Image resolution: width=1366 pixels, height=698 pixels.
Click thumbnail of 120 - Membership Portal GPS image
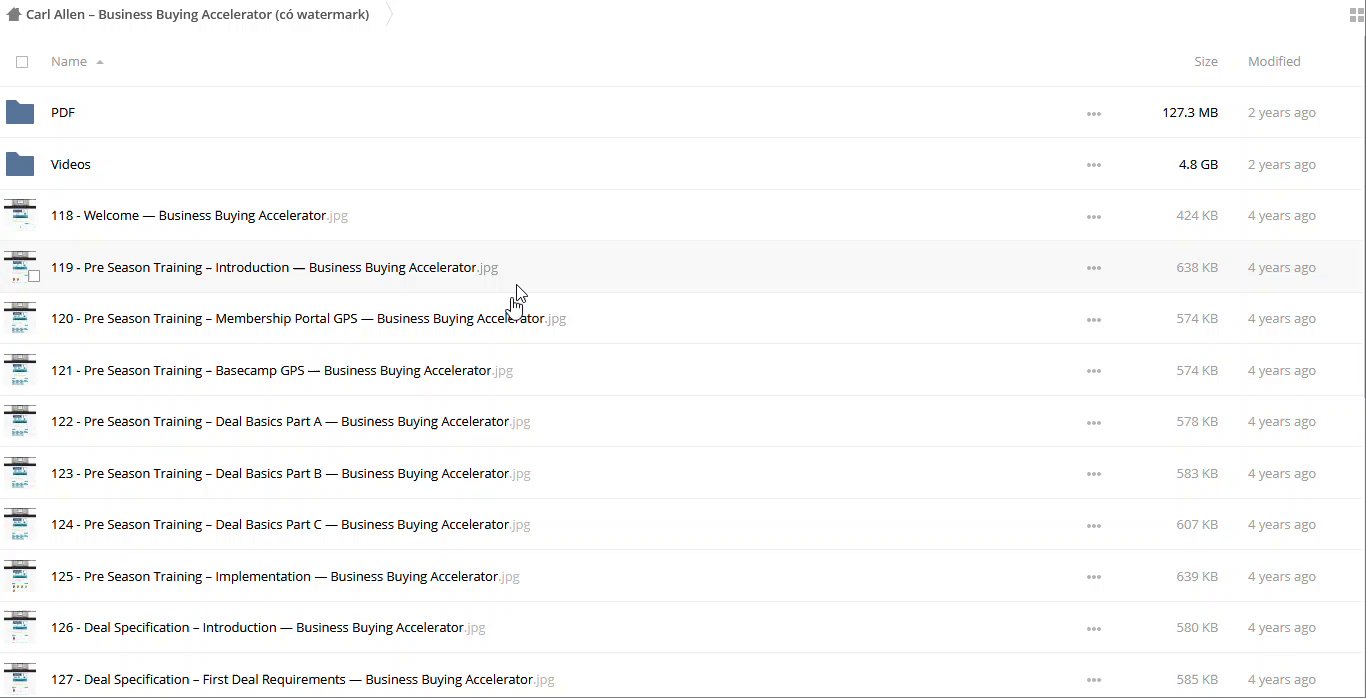[x=20, y=318]
